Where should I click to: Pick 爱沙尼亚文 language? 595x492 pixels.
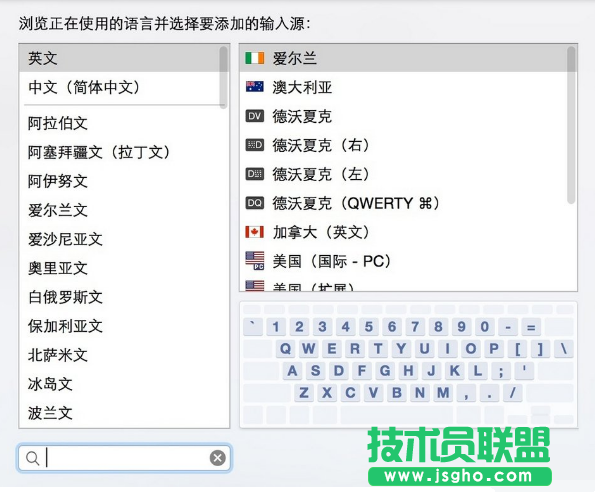(124, 239)
